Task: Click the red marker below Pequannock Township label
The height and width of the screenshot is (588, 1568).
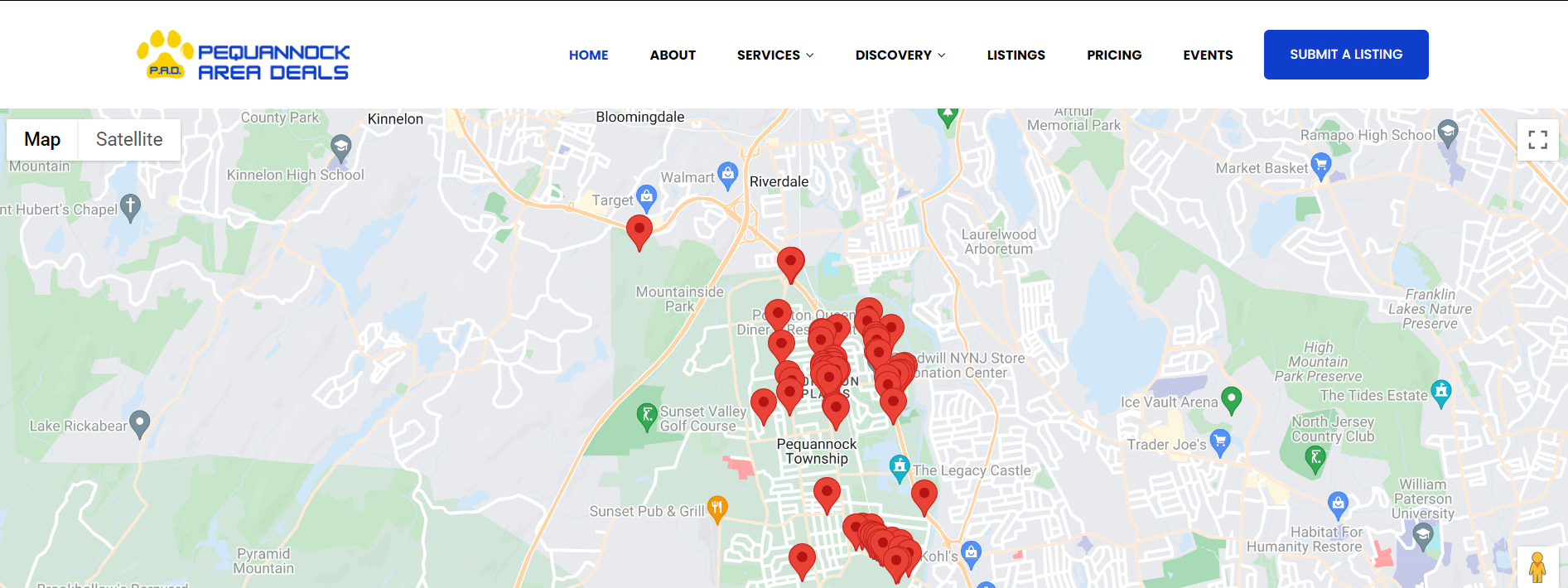Action: (827, 495)
